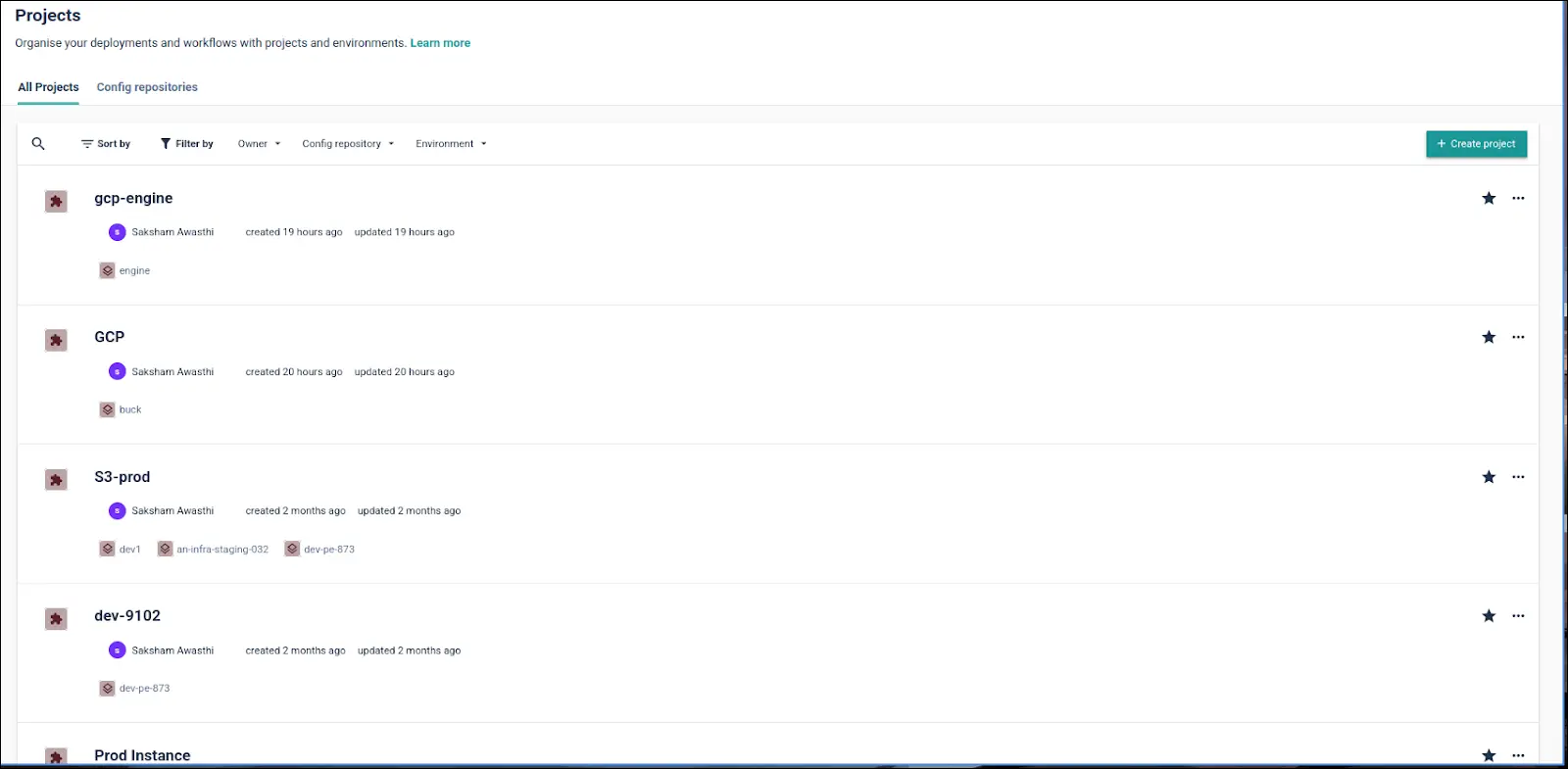Click the Filter by funnel icon
This screenshot has height=769, width=1568.
(166, 144)
